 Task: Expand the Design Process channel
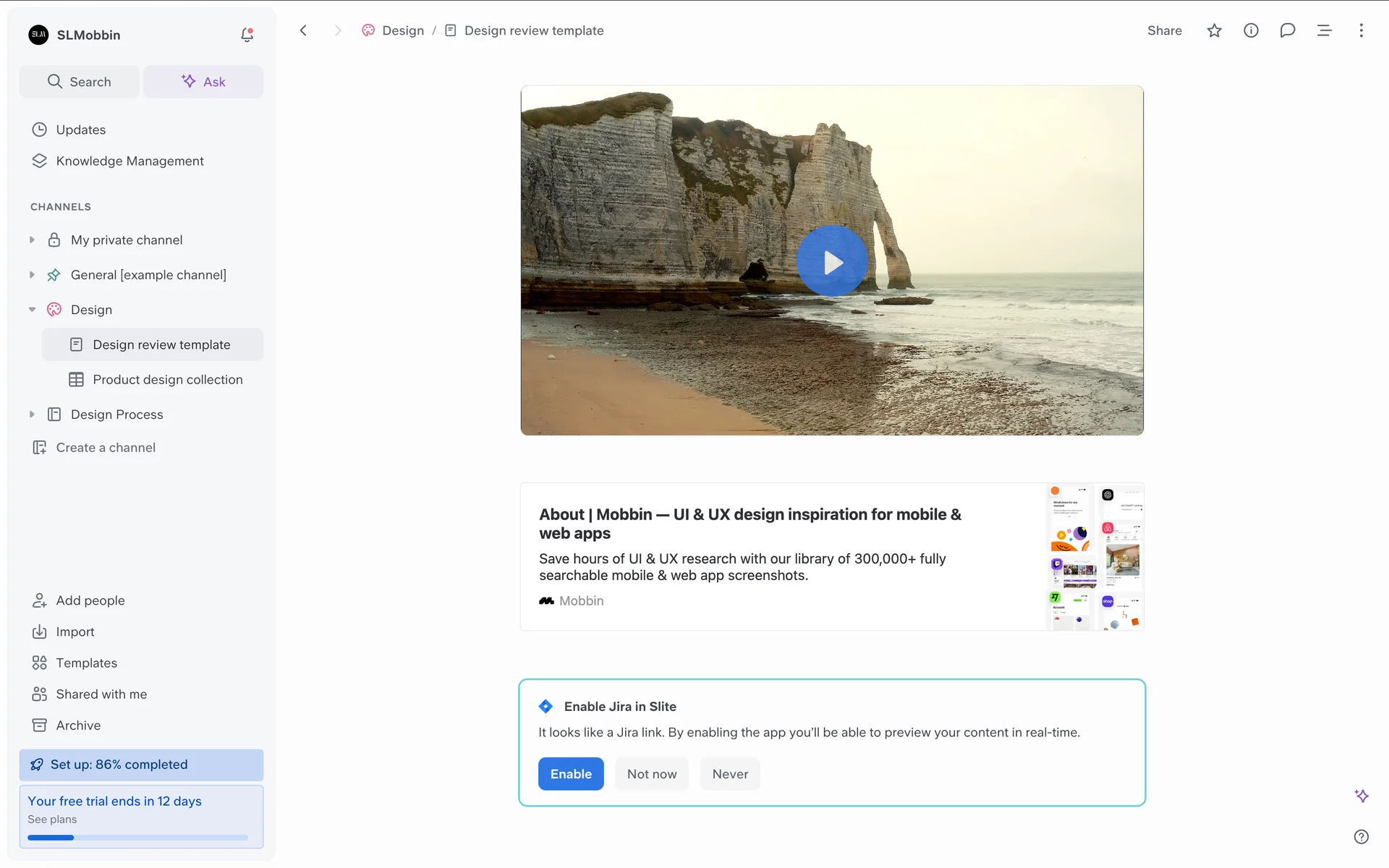(32, 414)
